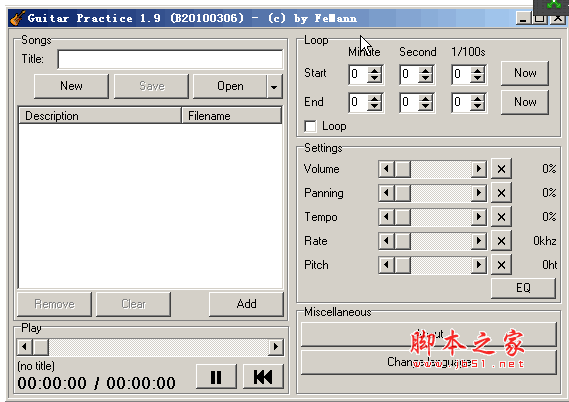Click the Remove button
The height and width of the screenshot is (402, 569).
tap(54, 304)
